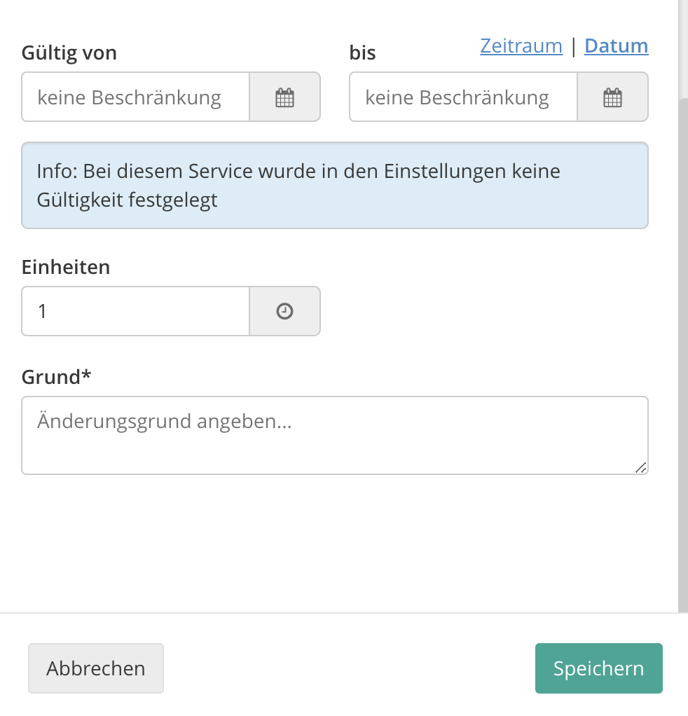The height and width of the screenshot is (716, 688).
Task: Click the clock icon next to Einheiten
Action: click(x=285, y=311)
